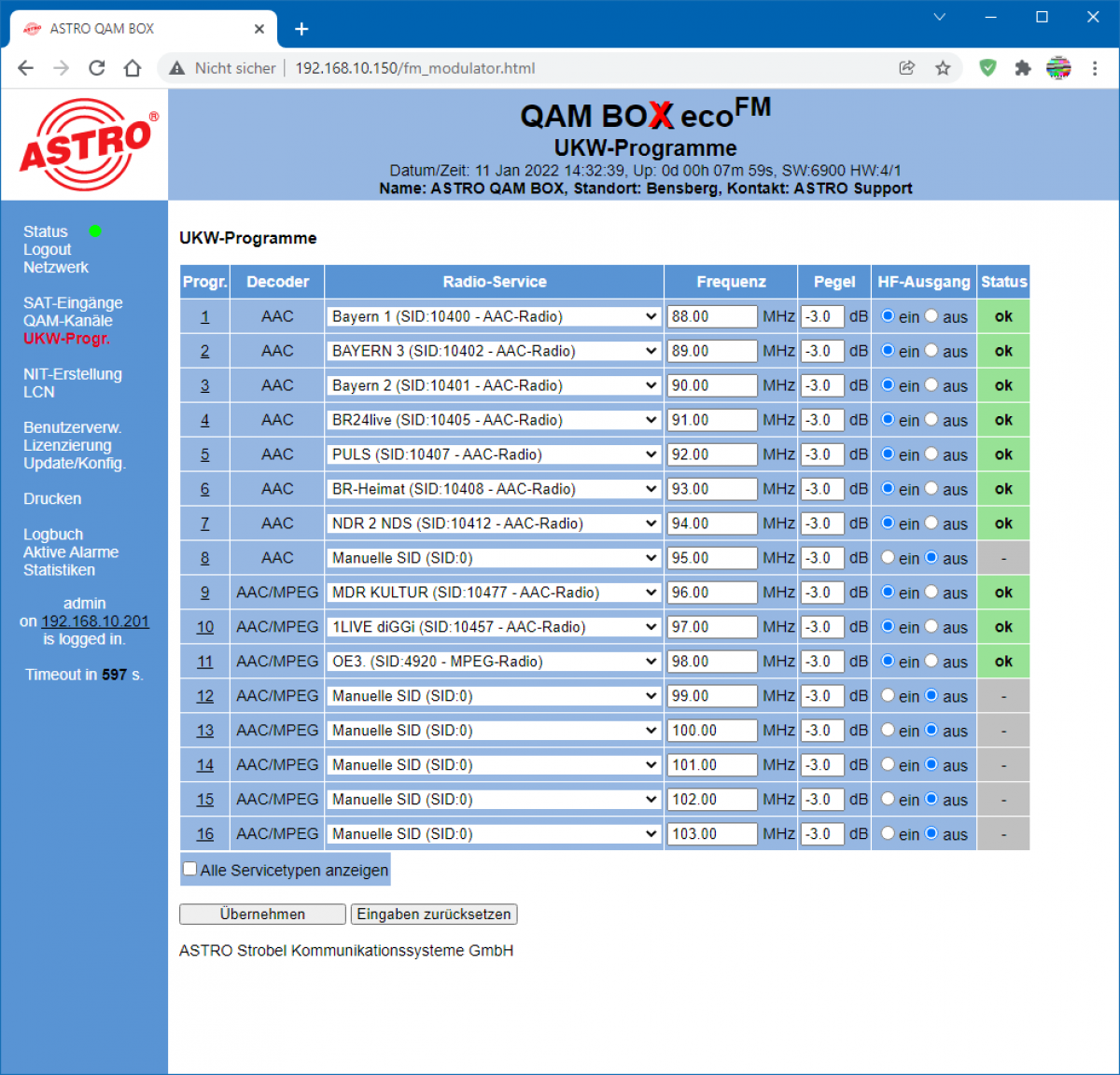1120x1075 pixels.
Task: Click the Pegel field of program 2
Action: click(x=822, y=351)
